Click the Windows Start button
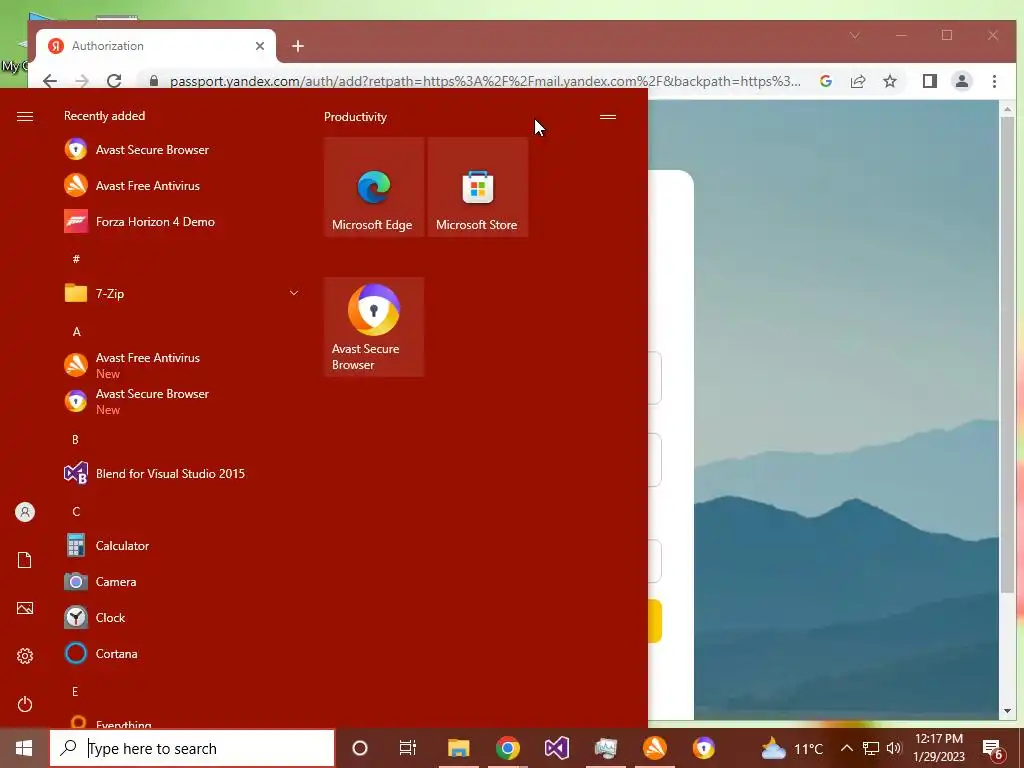Viewport: 1024px width, 768px height. (24, 748)
